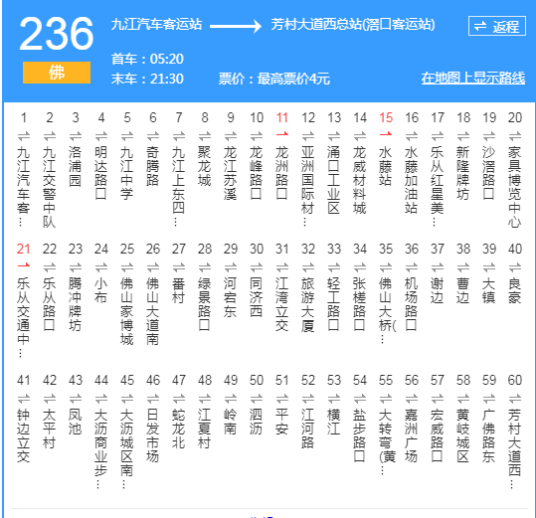Click the large 236 route number
This screenshot has height=518, width=536.
coord(56,34)
